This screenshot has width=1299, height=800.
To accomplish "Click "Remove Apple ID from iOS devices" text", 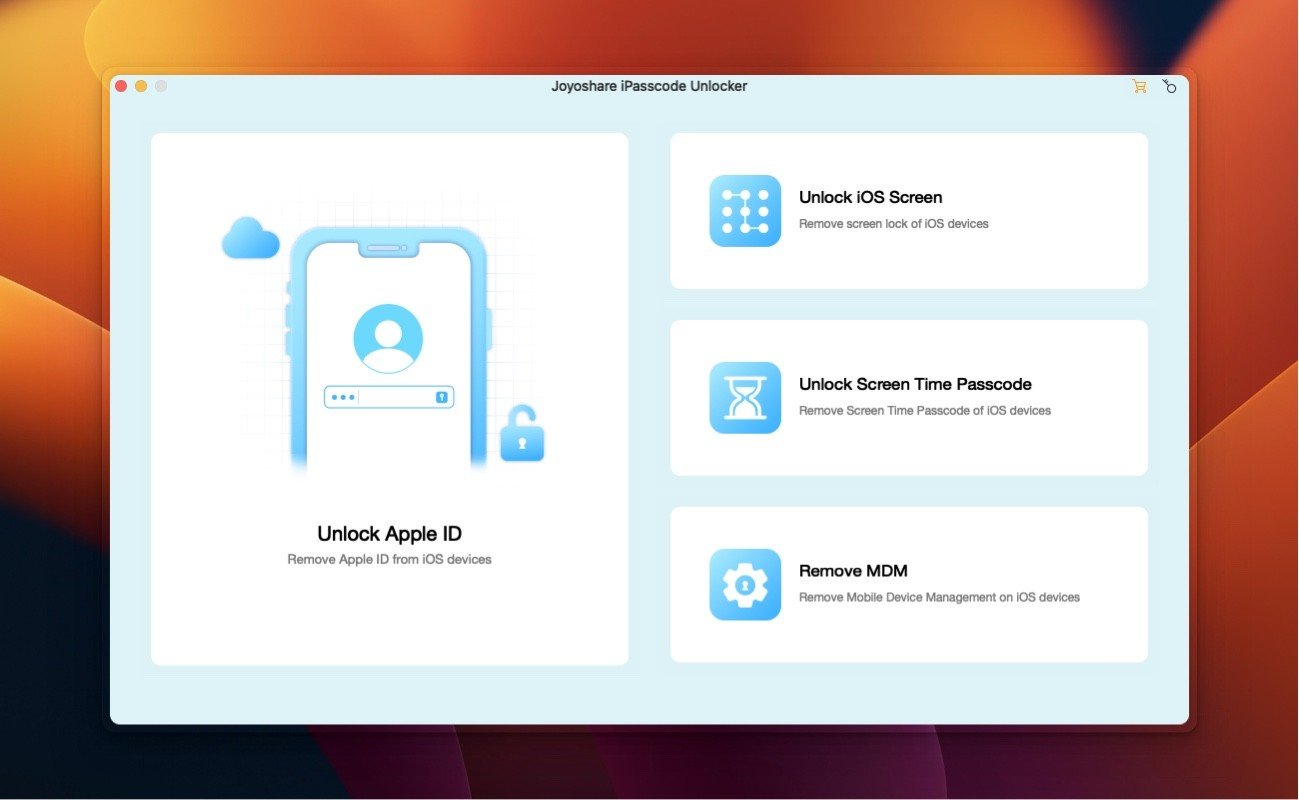I will [389, 560].
